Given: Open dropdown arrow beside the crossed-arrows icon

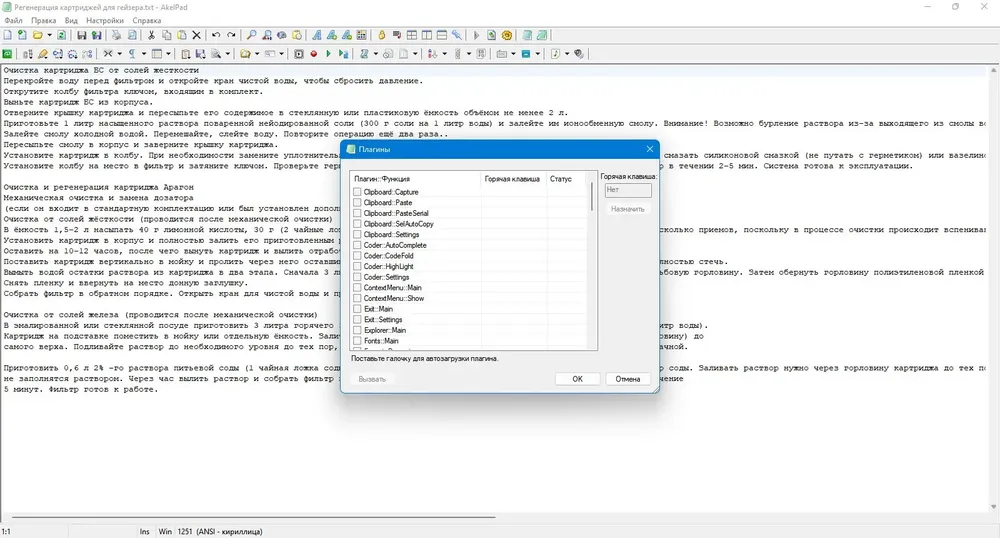Looking at the screenshot, I should (119, 54).
